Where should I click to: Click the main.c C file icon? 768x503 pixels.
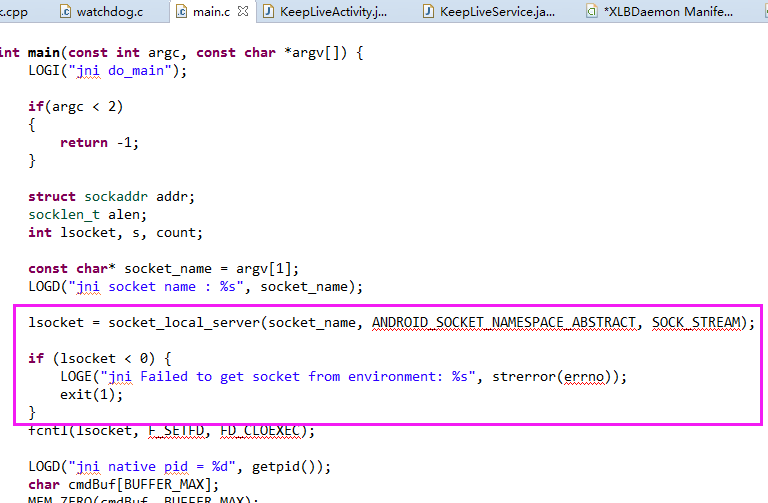181,12
